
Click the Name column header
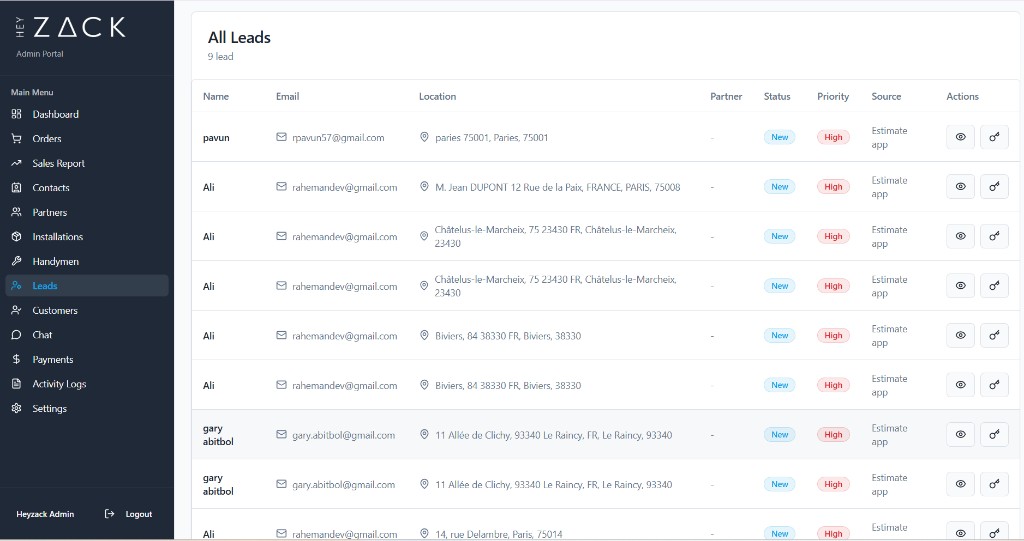click(x=216, y=96)
